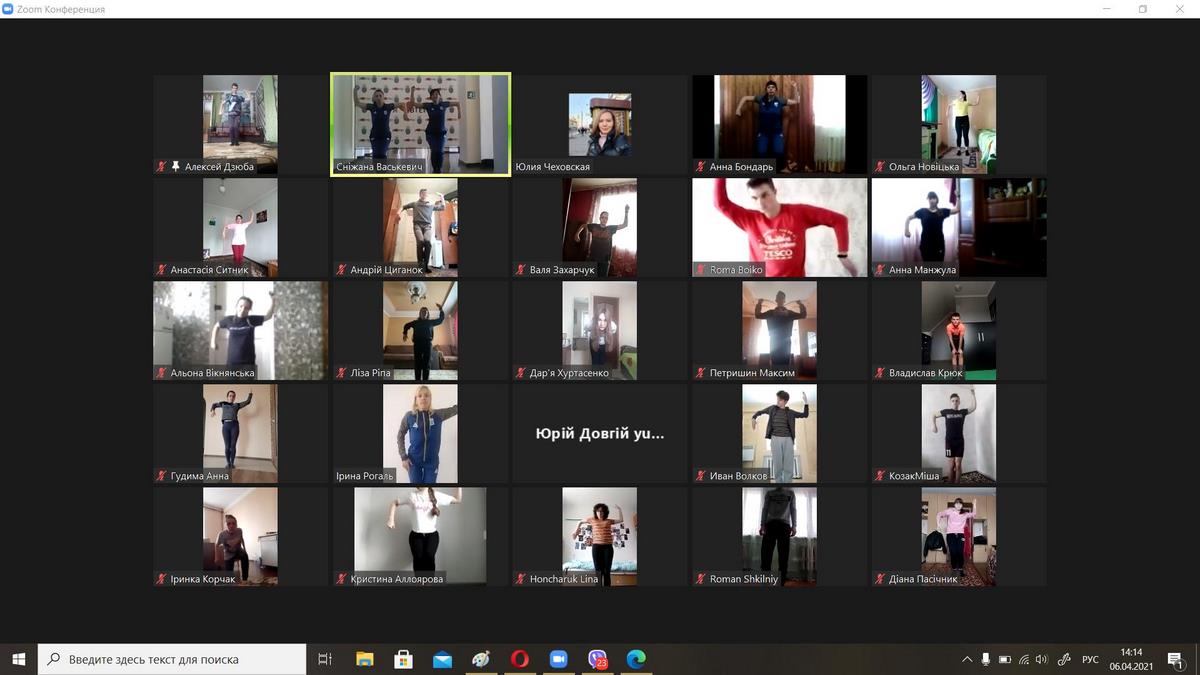Select Roma Boiko's video tile

780,227
